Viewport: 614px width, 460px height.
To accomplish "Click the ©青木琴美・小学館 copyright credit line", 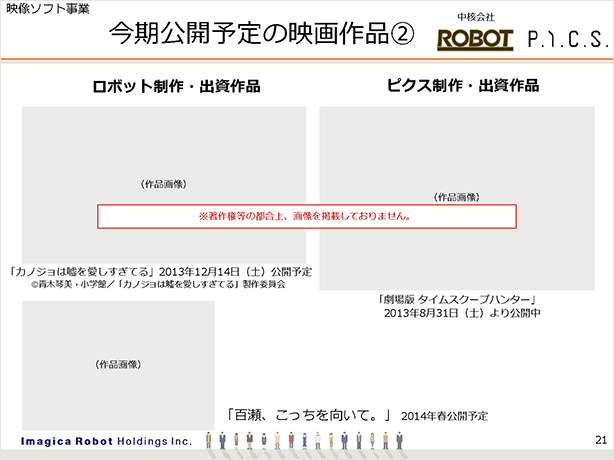I will [x=158, y=284].
